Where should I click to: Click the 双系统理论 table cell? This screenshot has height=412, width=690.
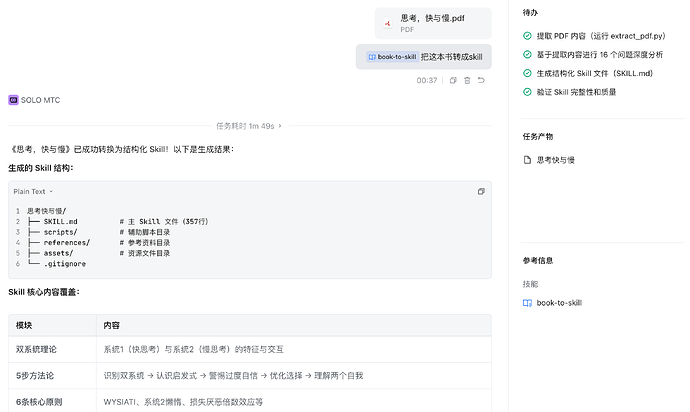point(52,349)
